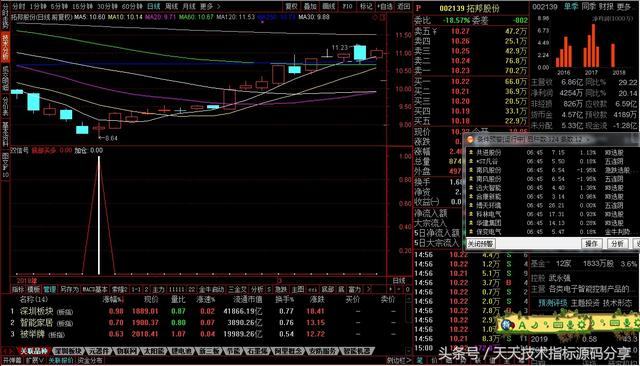Select the MACD基本 indicator
640x366 pixels.
tap(95, 289)
